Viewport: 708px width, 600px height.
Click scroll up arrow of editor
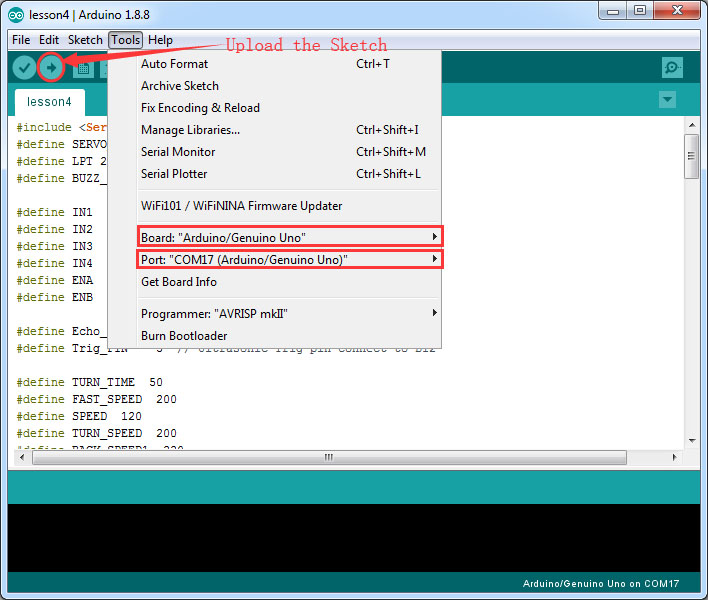(x=692, y=125)
